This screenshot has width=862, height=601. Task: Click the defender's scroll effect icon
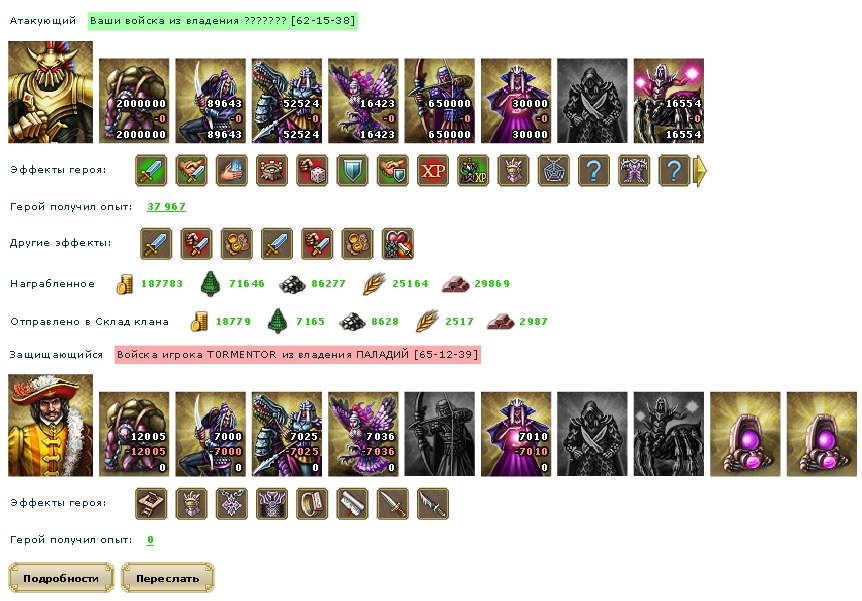coord(352,504)
